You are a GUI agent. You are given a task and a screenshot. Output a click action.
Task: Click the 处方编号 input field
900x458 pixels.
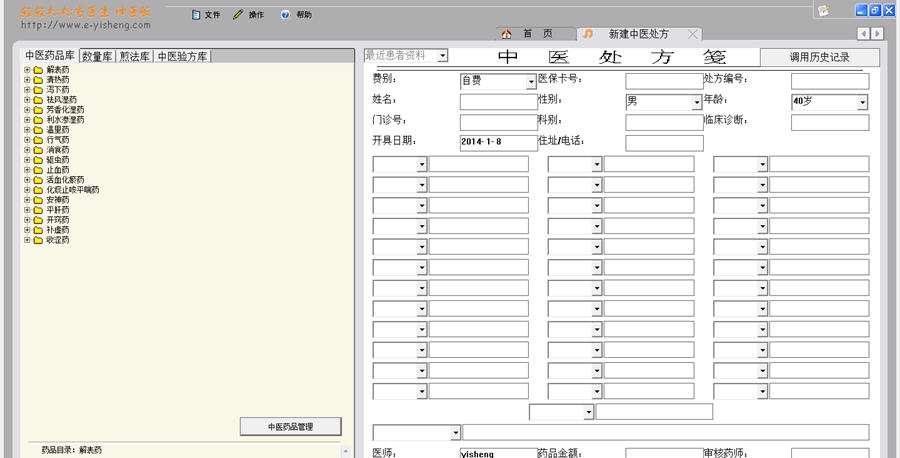tap(830, 81)
